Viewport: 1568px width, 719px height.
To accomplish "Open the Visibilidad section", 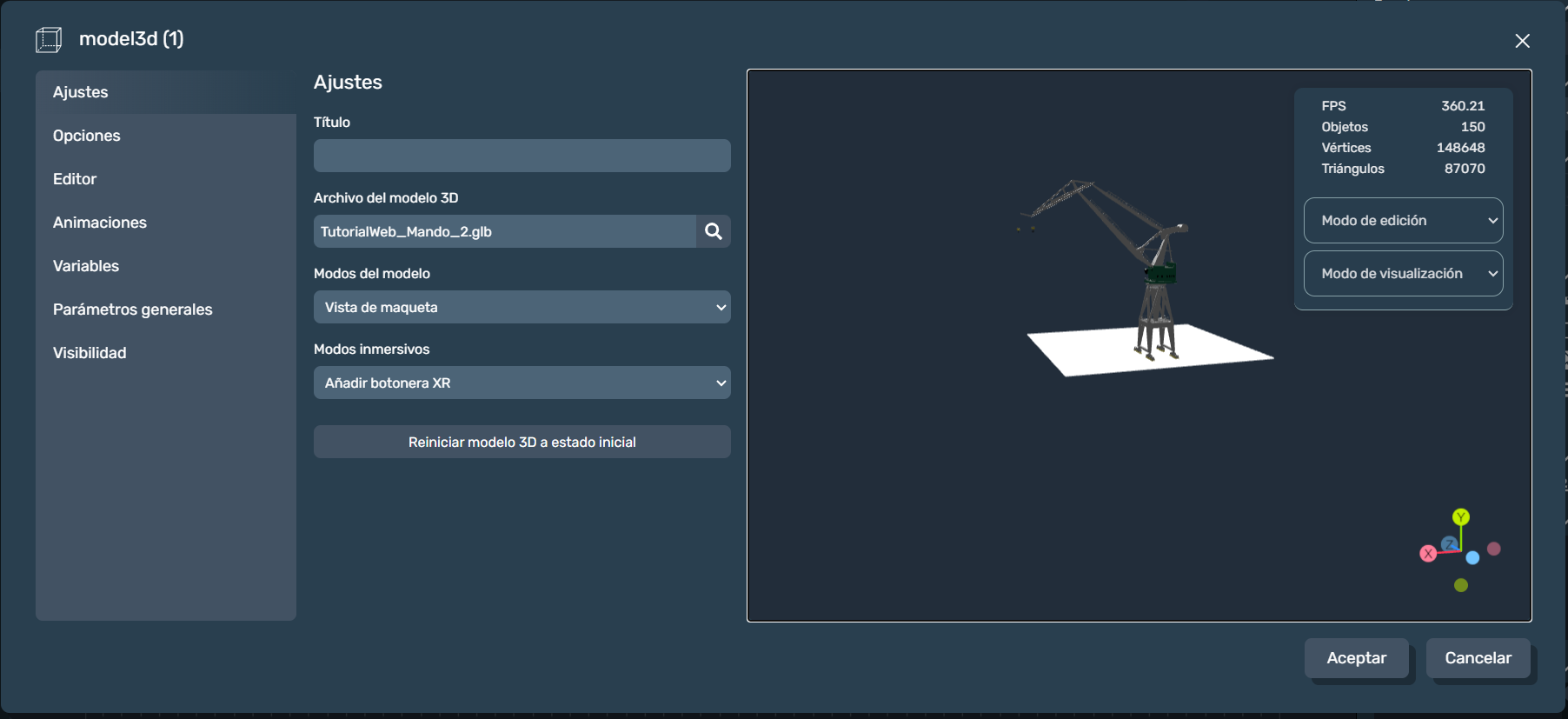I will (x=166, y=353).
